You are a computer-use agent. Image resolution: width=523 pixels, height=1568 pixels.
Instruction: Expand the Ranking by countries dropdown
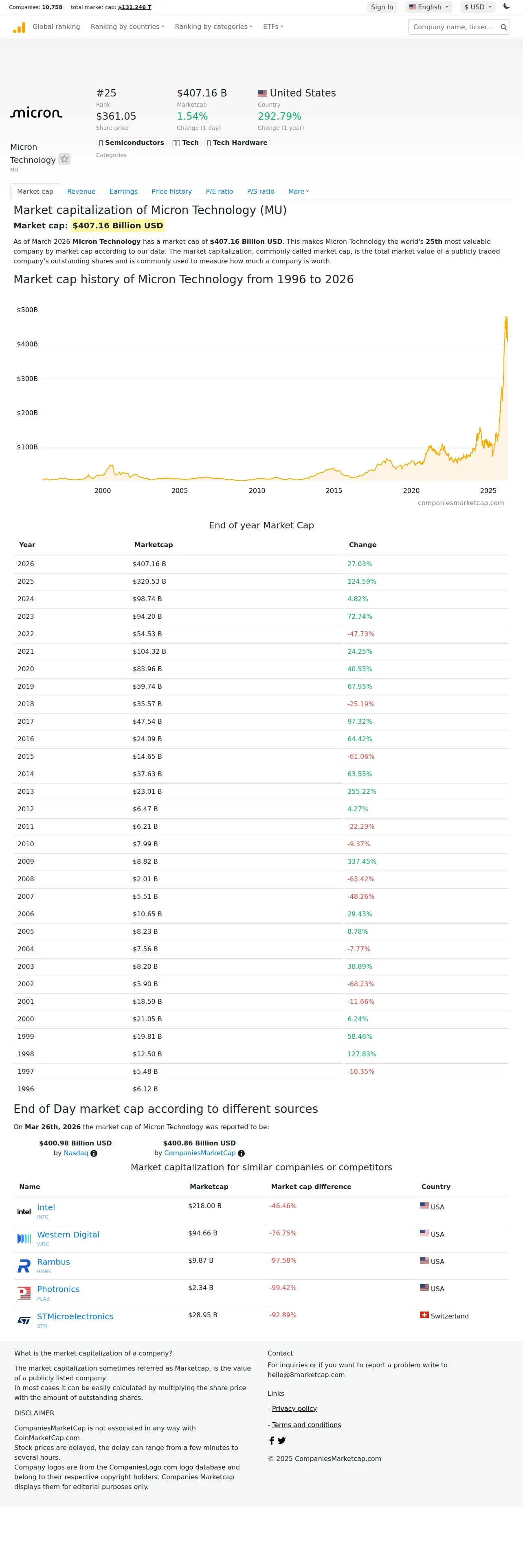click(x=127, y=27)
